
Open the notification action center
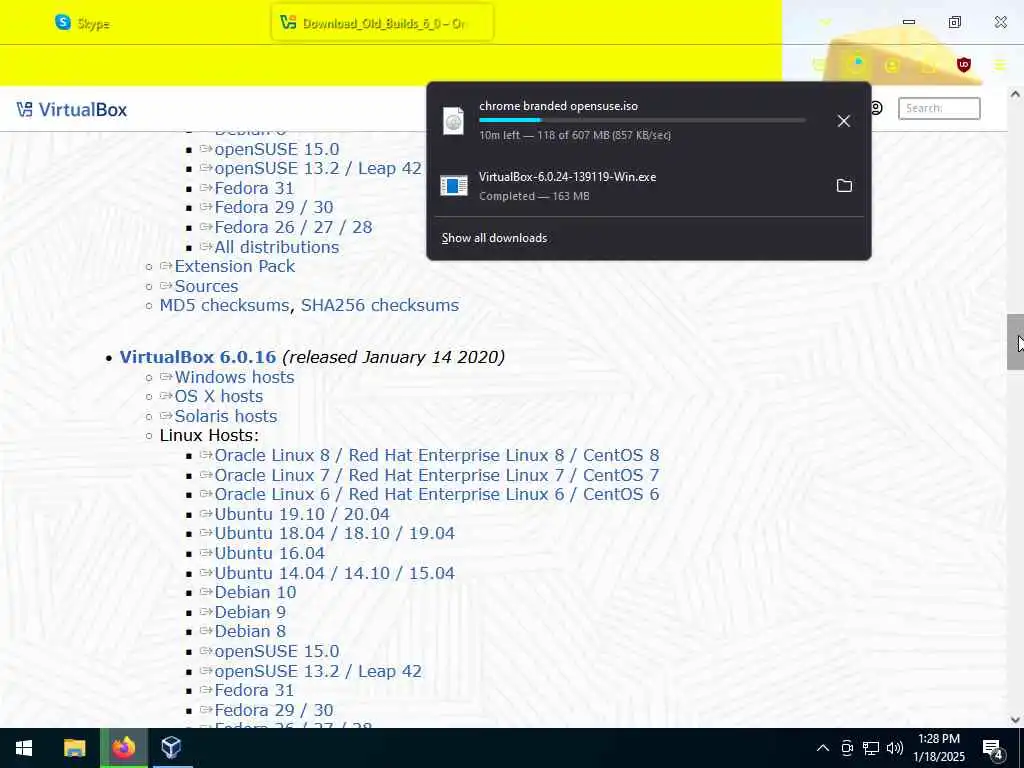click(993, 748)
